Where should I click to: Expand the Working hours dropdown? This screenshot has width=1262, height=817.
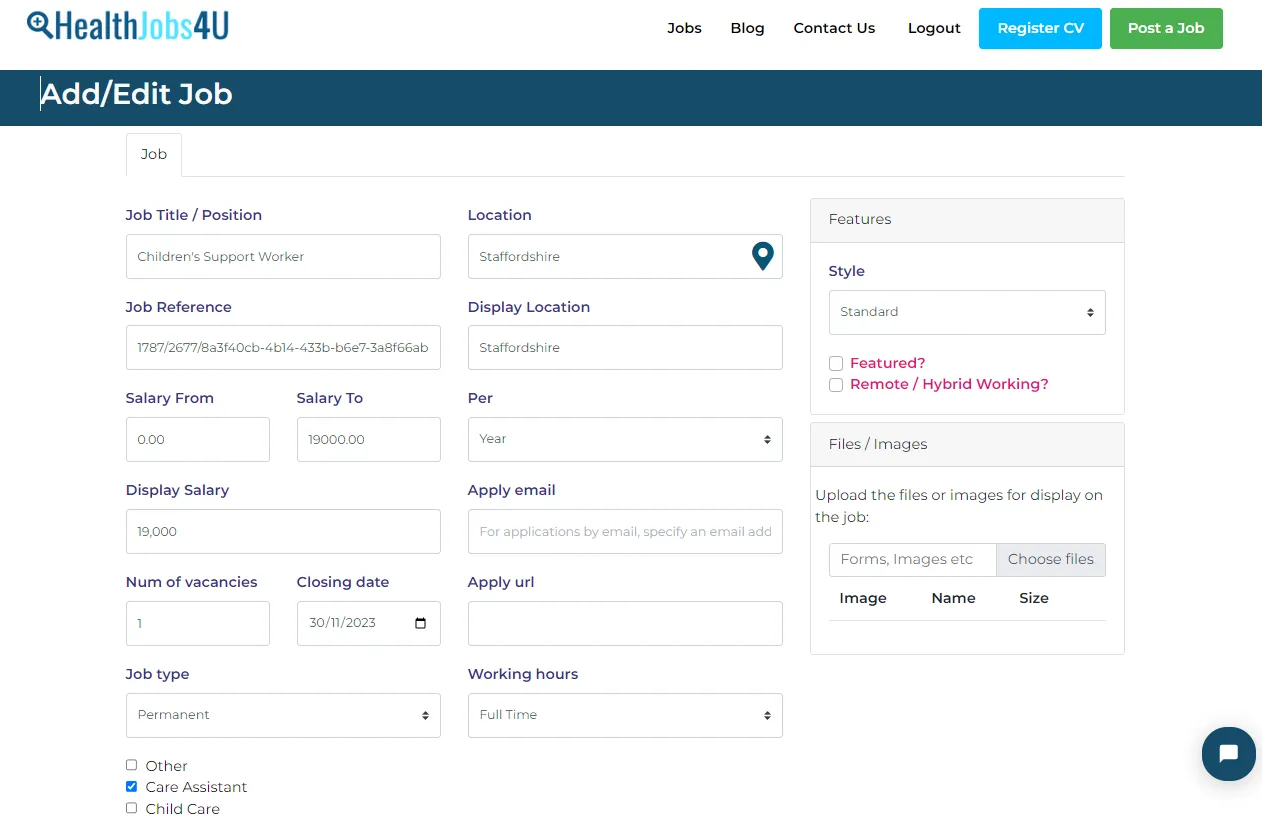click(625, 715)
